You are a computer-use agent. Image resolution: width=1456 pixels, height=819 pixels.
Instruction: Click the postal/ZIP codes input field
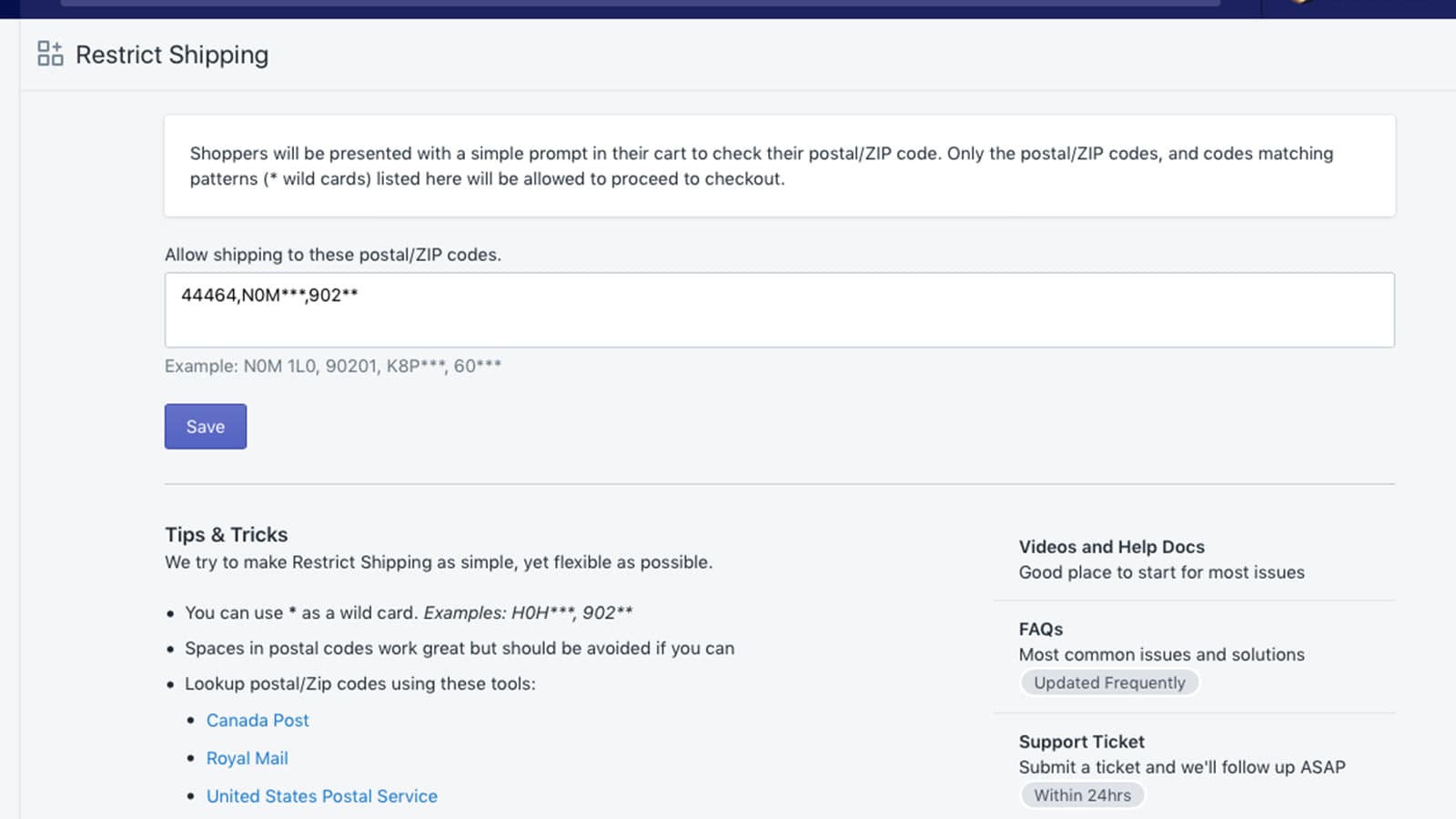point(778,309)
